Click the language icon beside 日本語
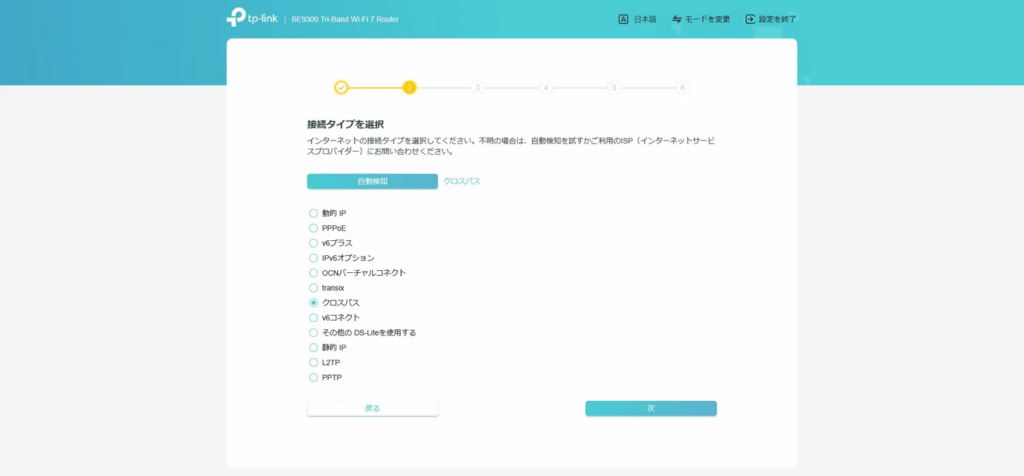The width and height of the screenshot is (1024, 476). [623, 19]
